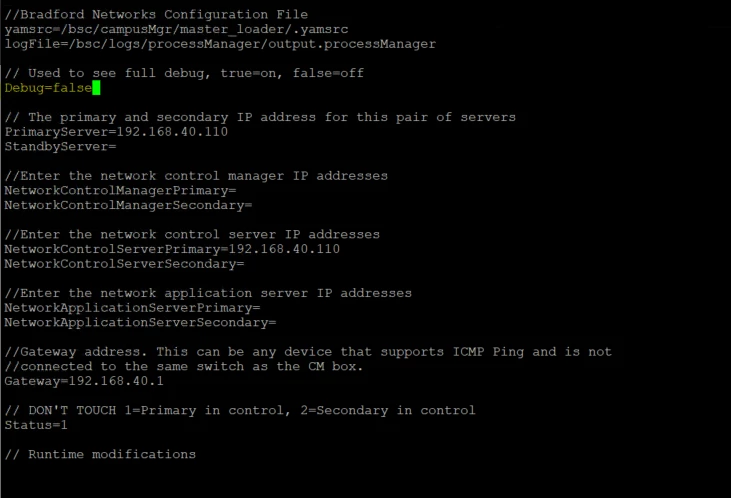Click the NetworkControlManagerPrimary= line
The image size is (731, 498).
tap(120, 191)
